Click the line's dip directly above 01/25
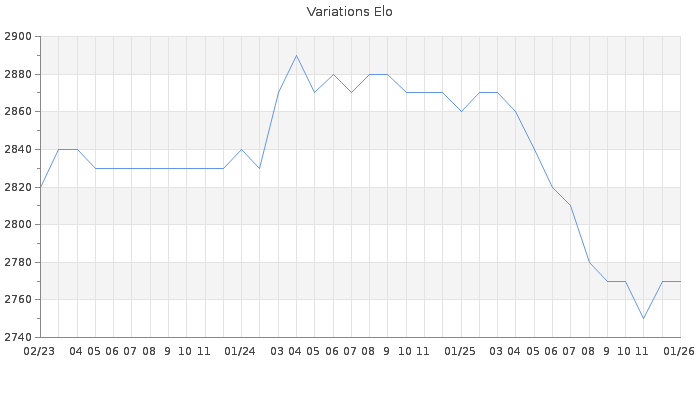Screen dimensions: 700x400 [461, 112]
